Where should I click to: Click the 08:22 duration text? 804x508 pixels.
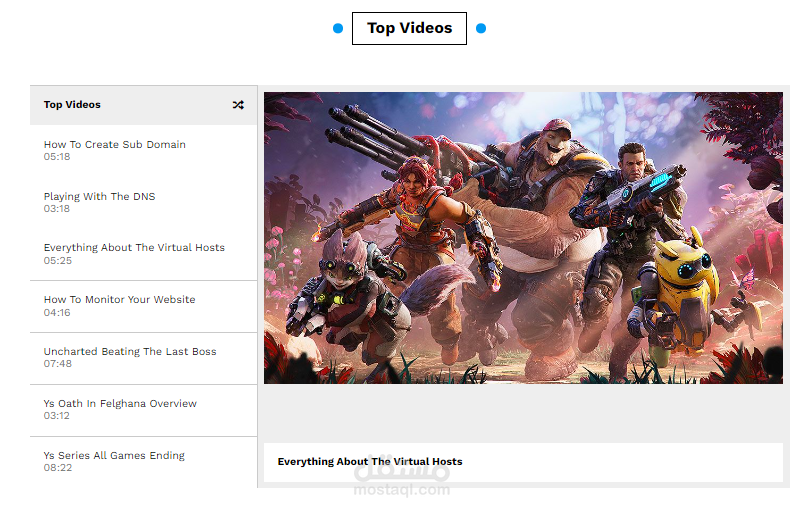(57, 468)
